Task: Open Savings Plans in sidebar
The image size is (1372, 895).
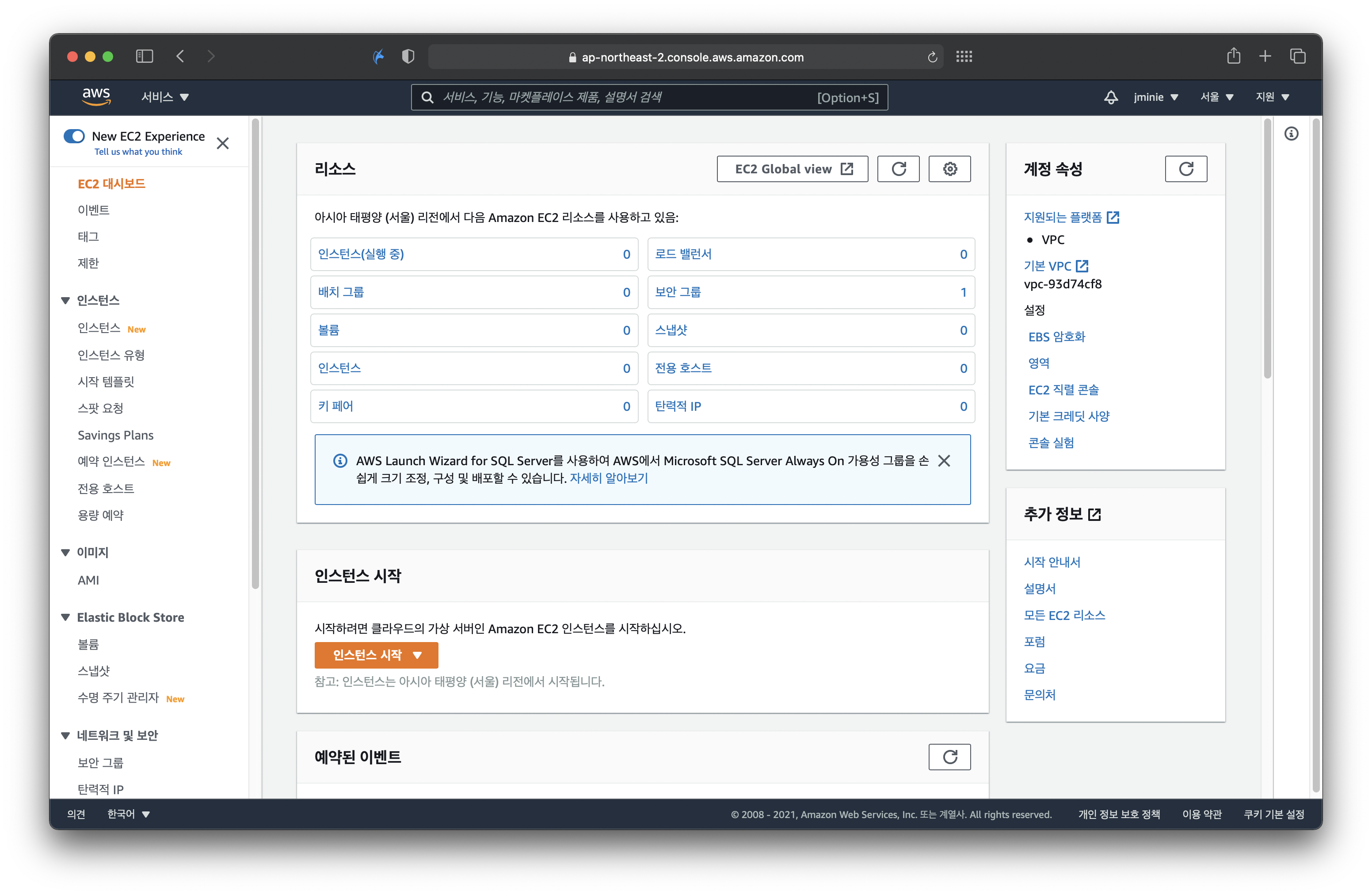Action: [115, 436]
